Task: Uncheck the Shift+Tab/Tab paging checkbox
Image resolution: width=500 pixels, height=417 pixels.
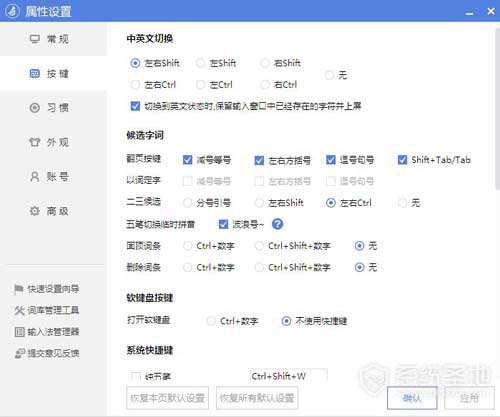Action: pos(402,160)
